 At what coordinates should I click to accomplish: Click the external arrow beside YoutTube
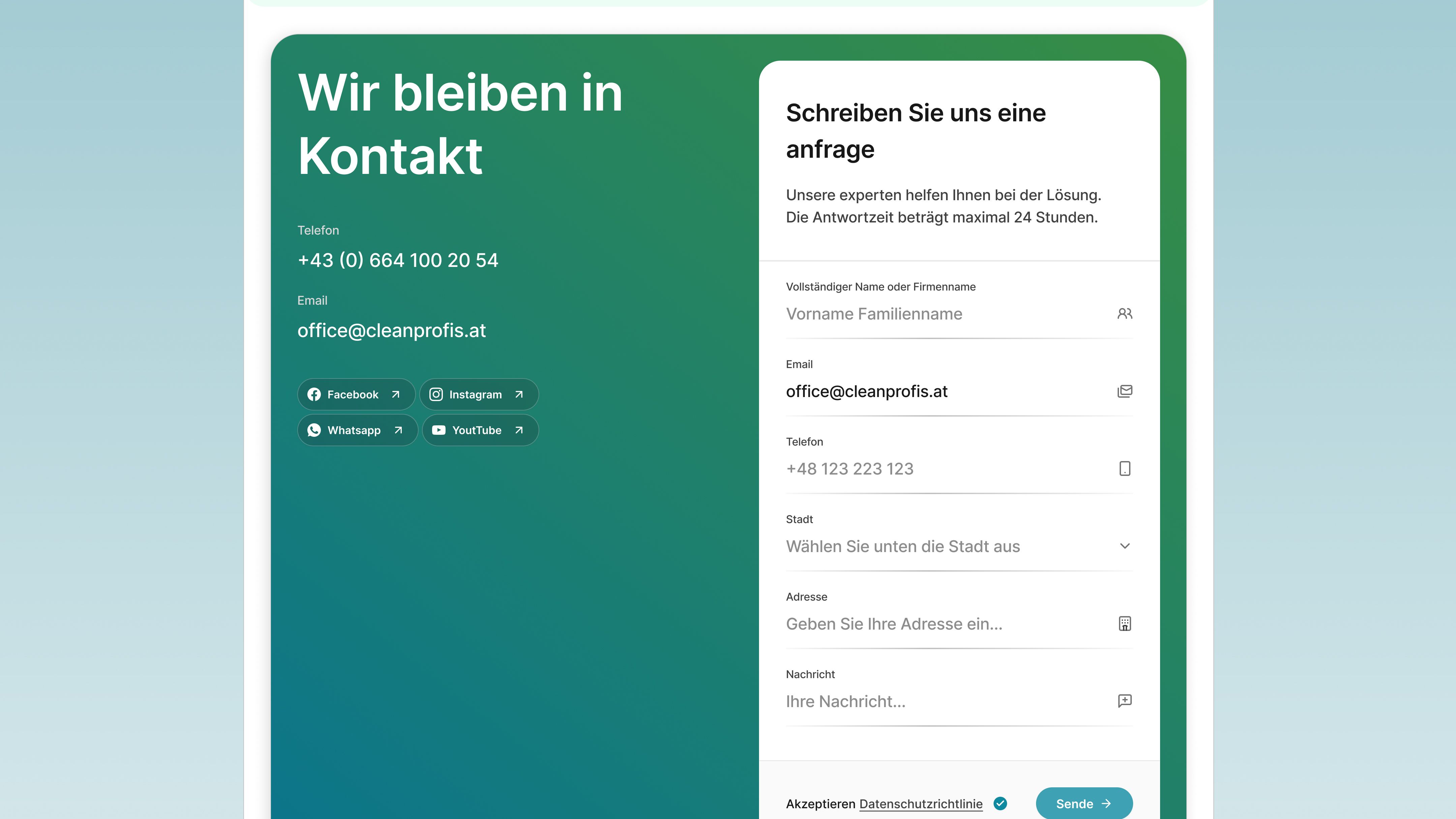click(519, 430)
